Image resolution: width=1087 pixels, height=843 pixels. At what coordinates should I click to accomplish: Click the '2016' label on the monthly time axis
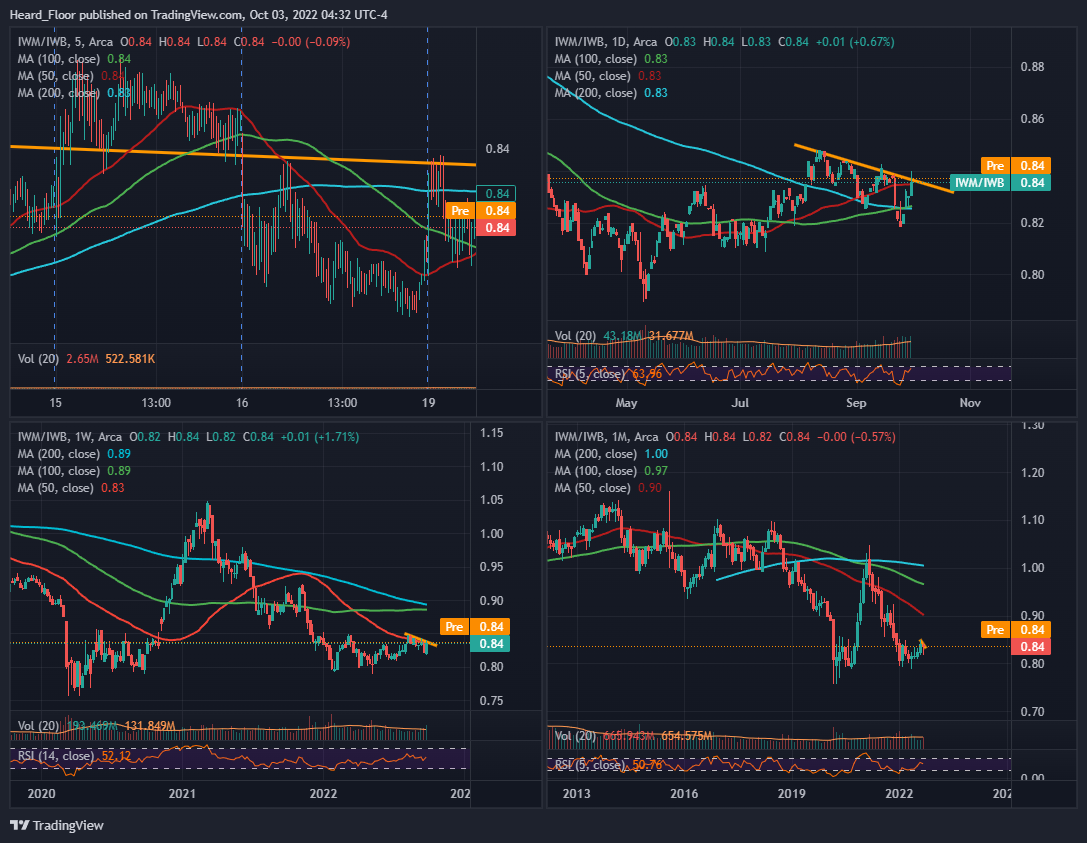[684, 793]
